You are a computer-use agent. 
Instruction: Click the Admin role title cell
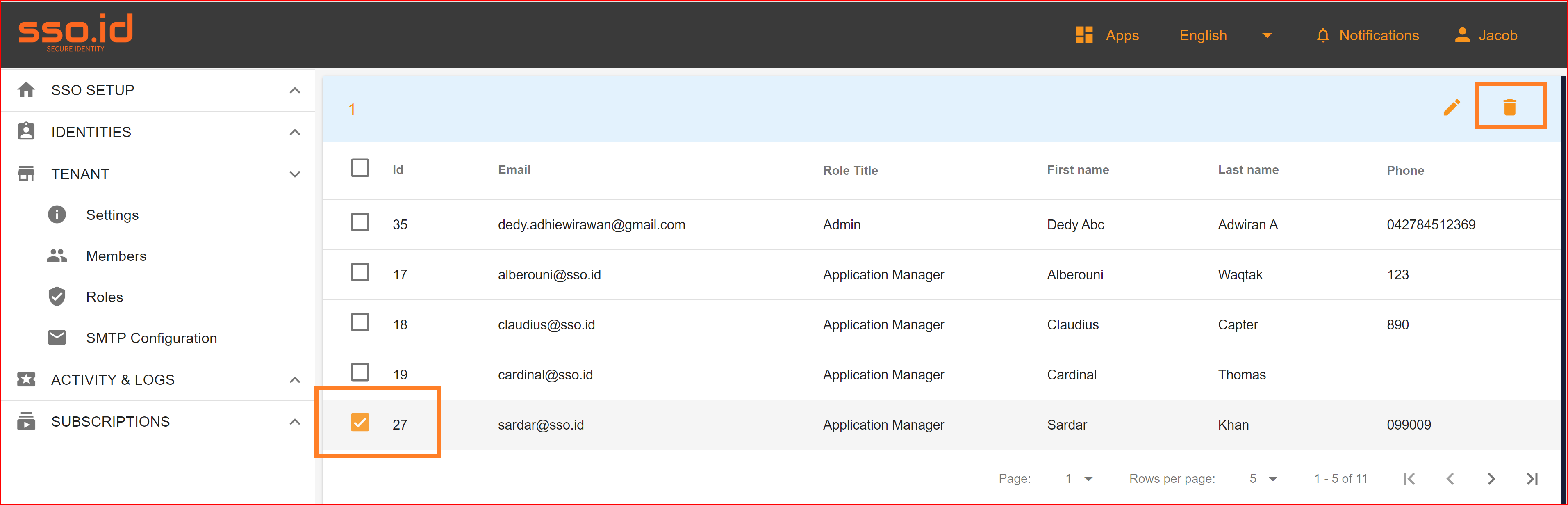pyautogui.click(x=841, y=225)
